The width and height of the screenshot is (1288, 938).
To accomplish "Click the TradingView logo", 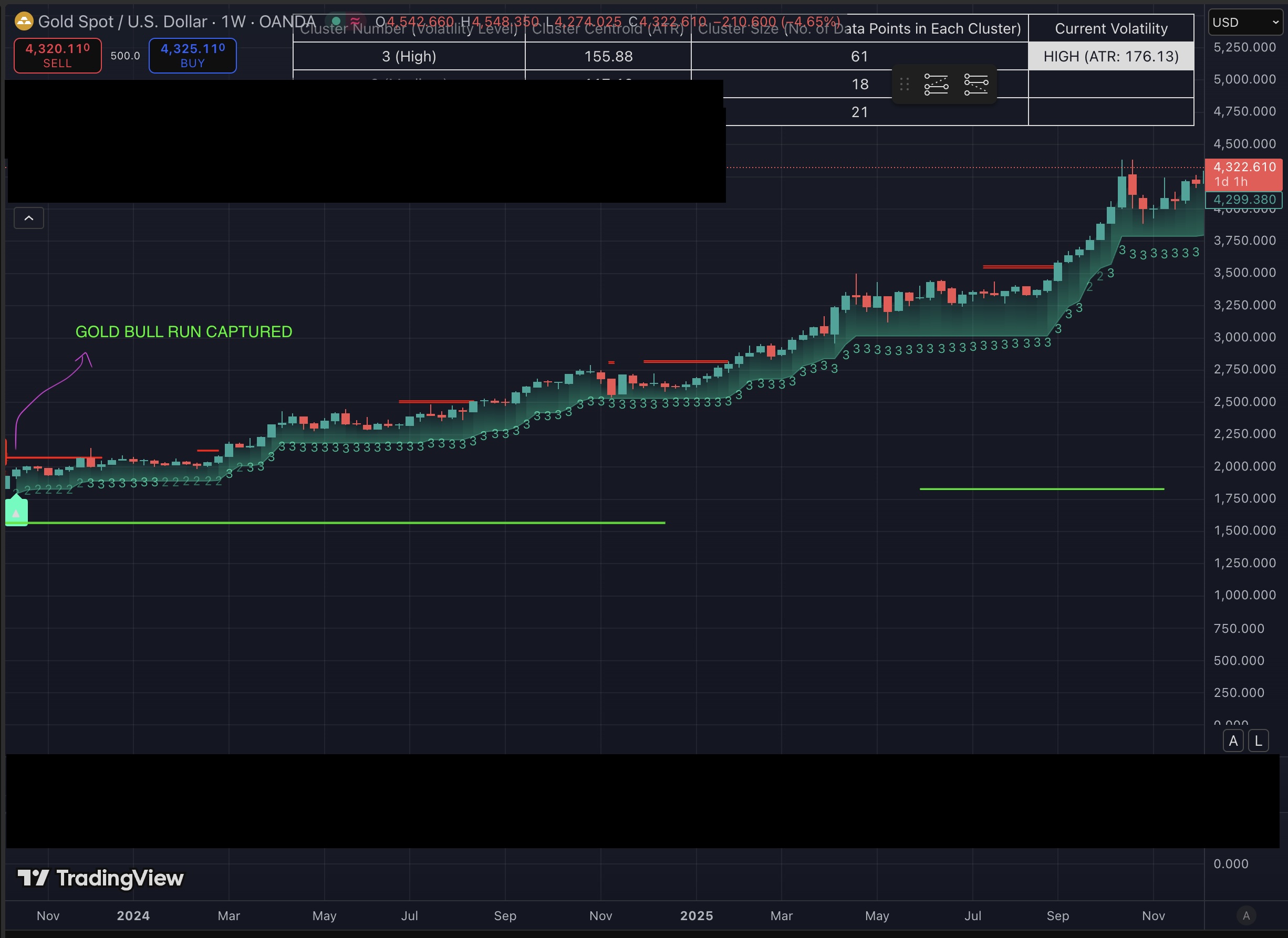I will pyautogui.click(x=100, y=878).
